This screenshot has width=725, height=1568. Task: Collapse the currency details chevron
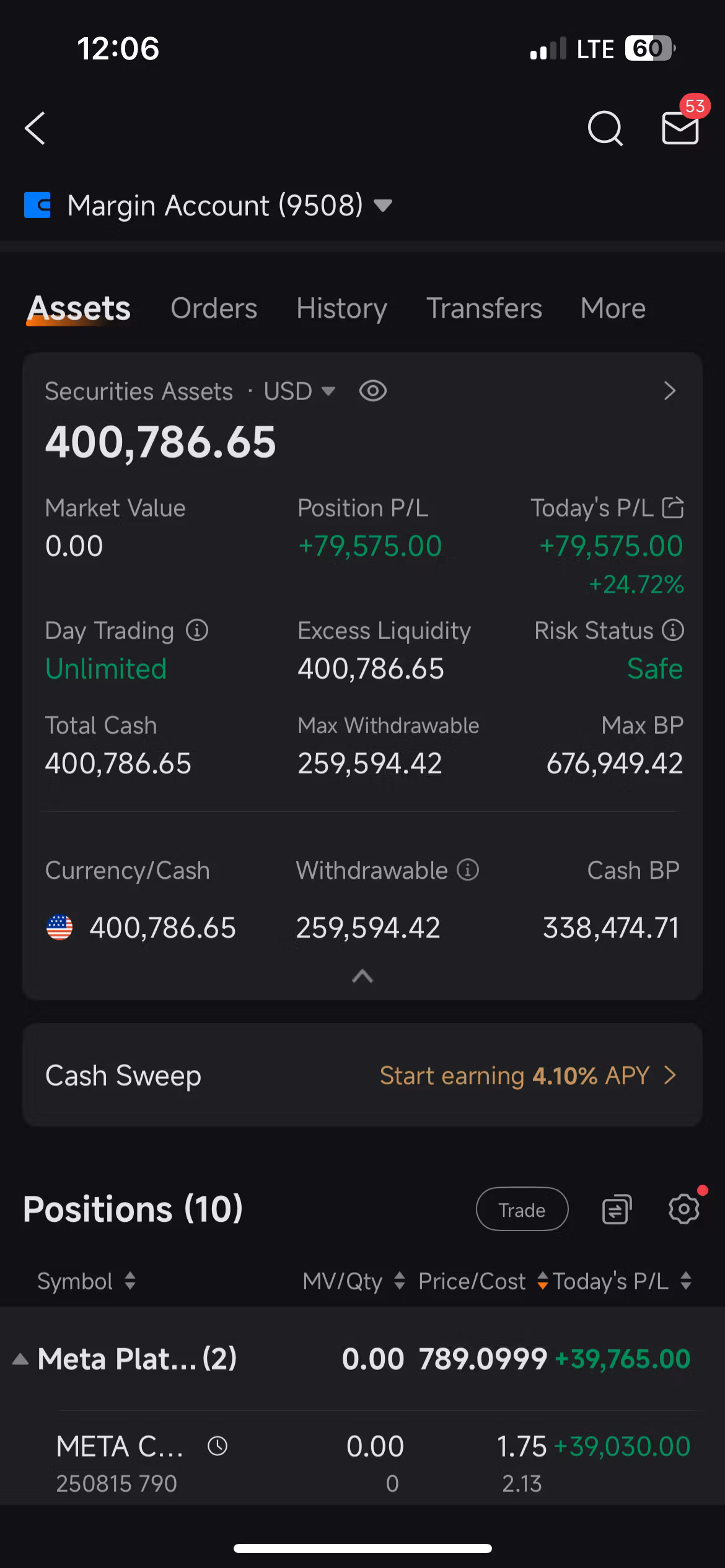(362, 977)
